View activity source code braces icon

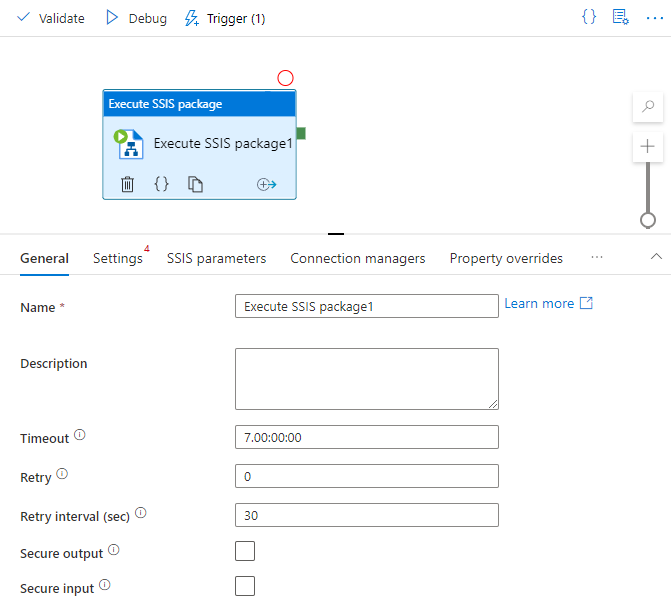click(161, 184)
